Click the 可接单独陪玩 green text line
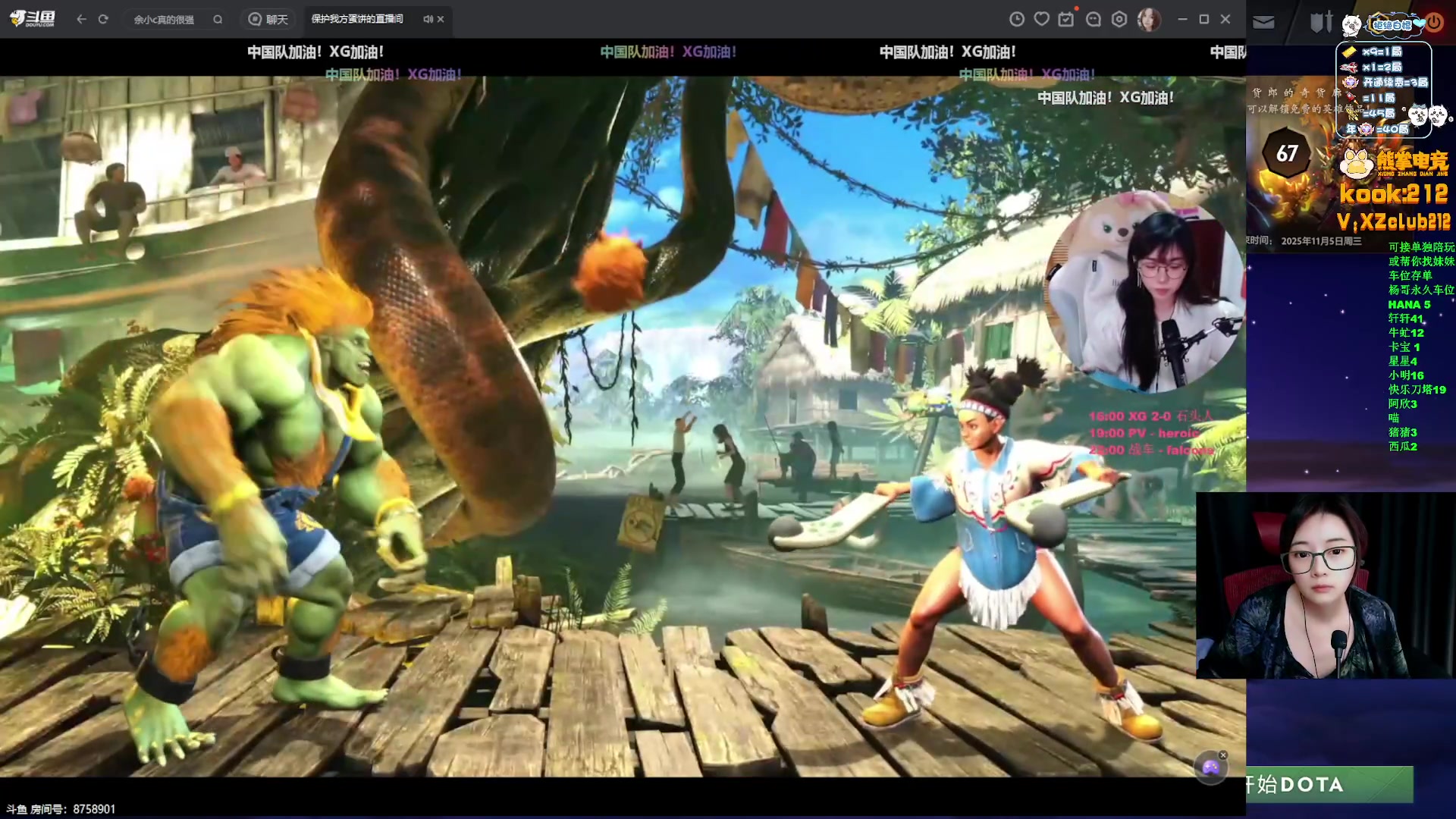This screenshot has height=819, width=1456. (x=1421, y=247)
